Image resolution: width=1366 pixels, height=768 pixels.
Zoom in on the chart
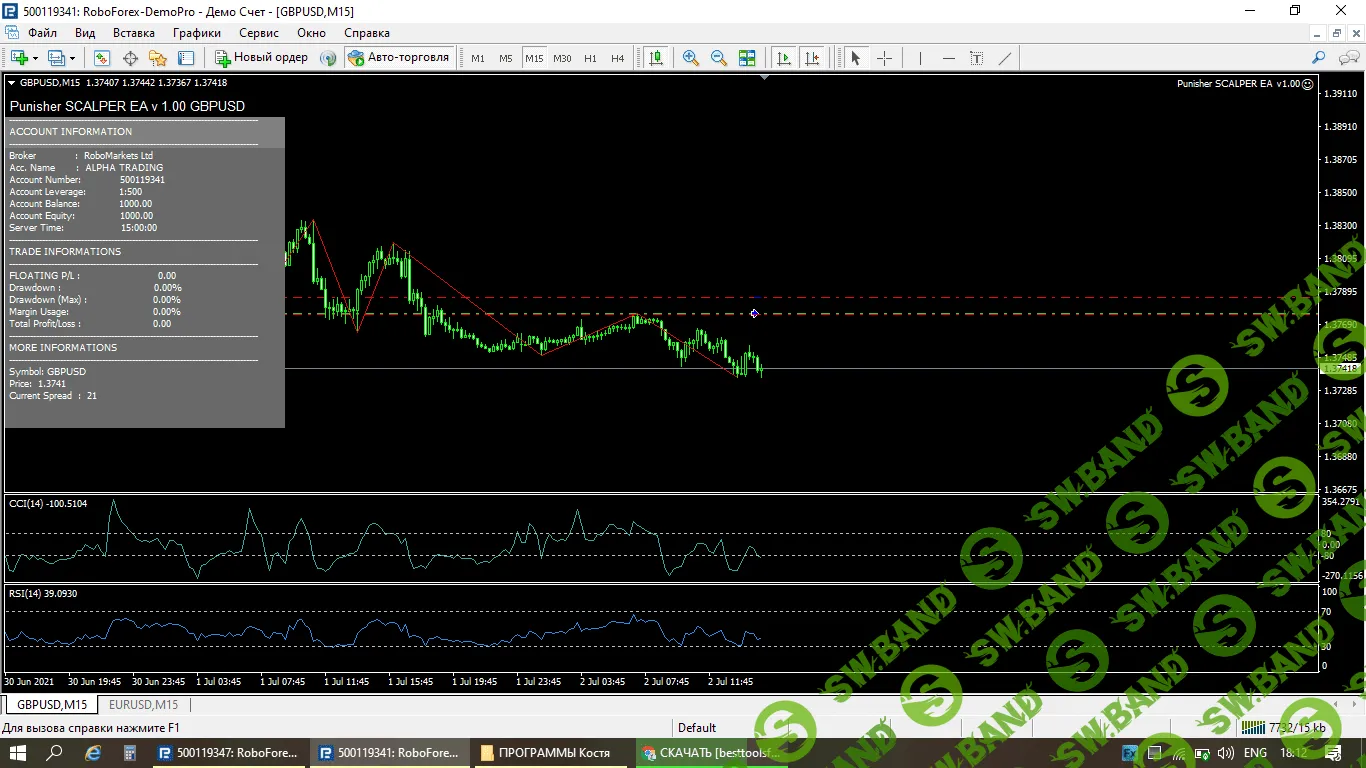pyautogui.click(x=690, y=58)
